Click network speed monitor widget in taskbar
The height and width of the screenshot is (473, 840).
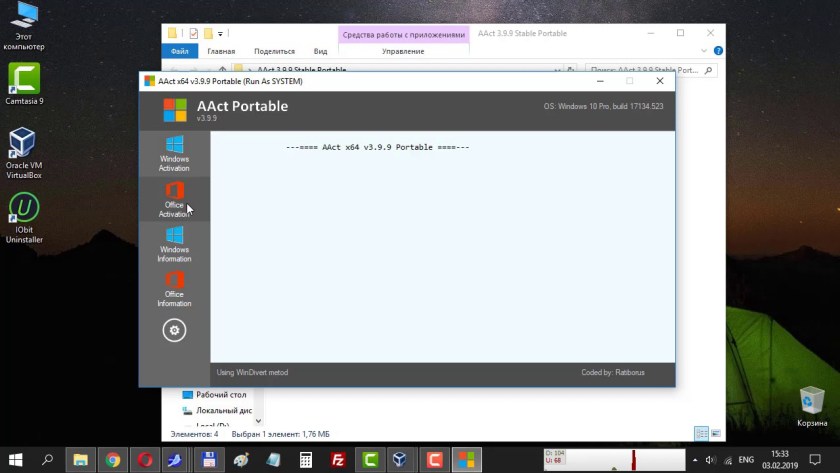614,460
